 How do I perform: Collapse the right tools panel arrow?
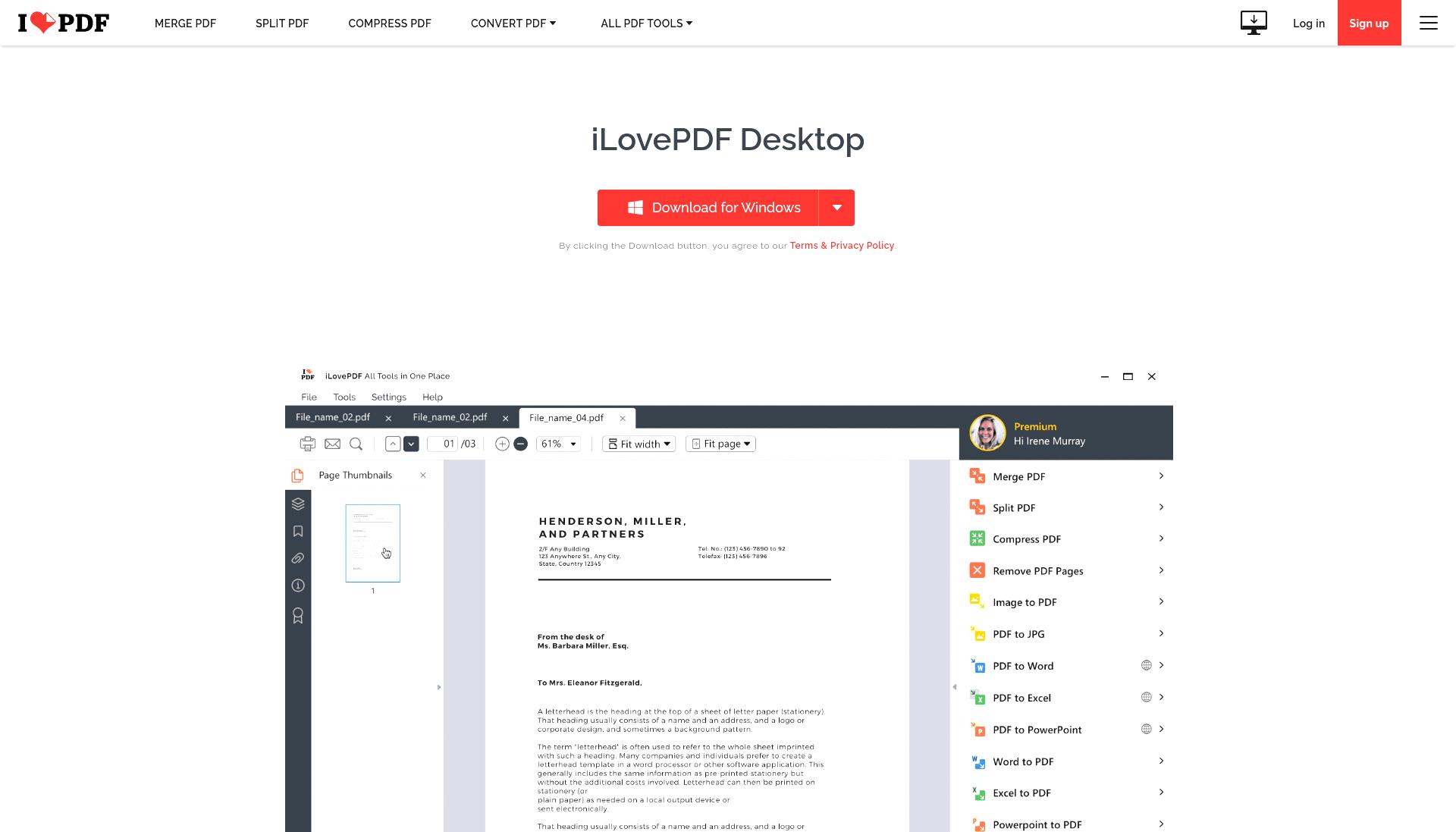pyautogui.click(x=954, y=687)
